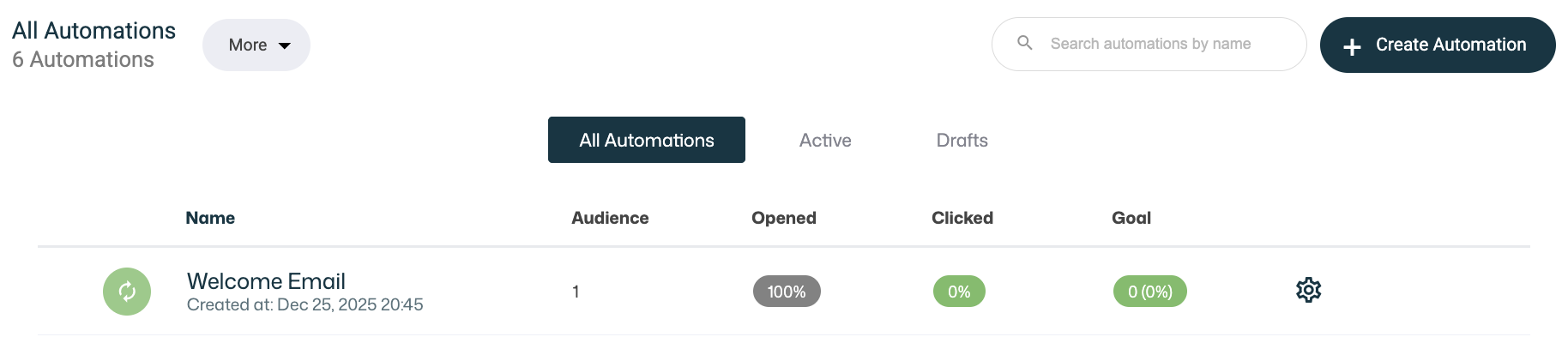The image size is (1568, 343).
Task: Open the Welcome Email automation
Action: pyautogui.click(x=266, y=281)
